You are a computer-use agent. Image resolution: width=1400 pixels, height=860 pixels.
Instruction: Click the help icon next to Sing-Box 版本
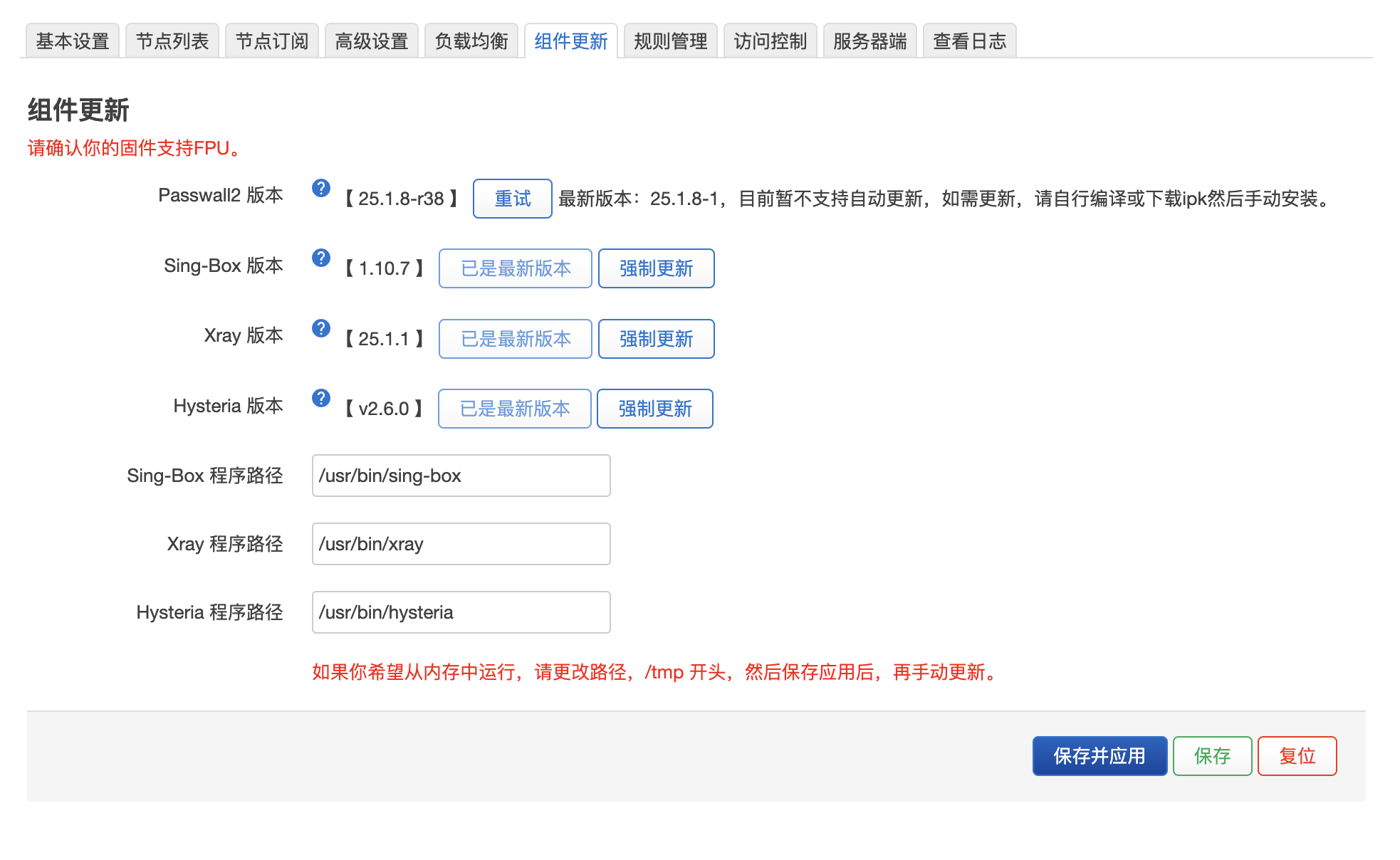321,258
